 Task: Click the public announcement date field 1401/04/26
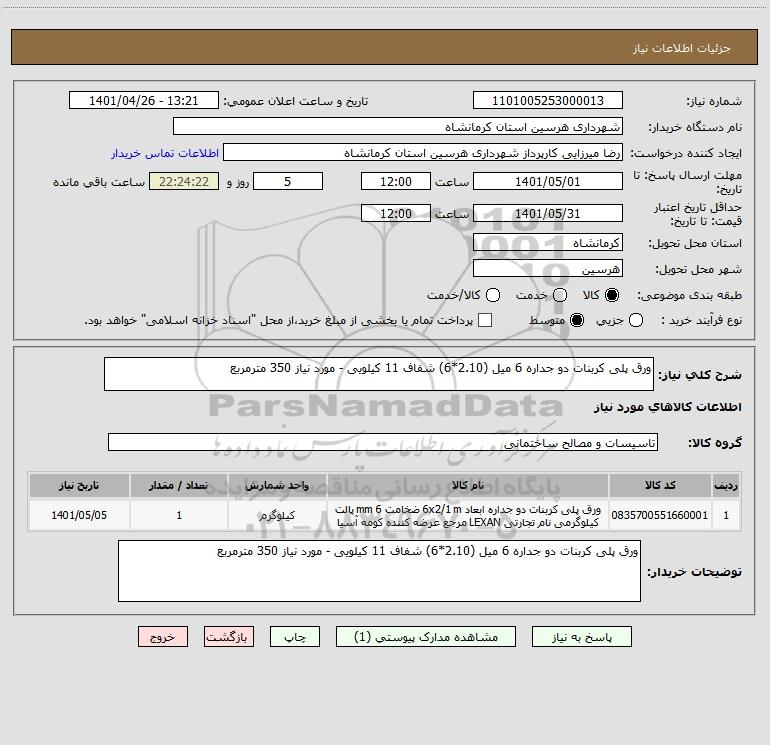tap(144, 101)
